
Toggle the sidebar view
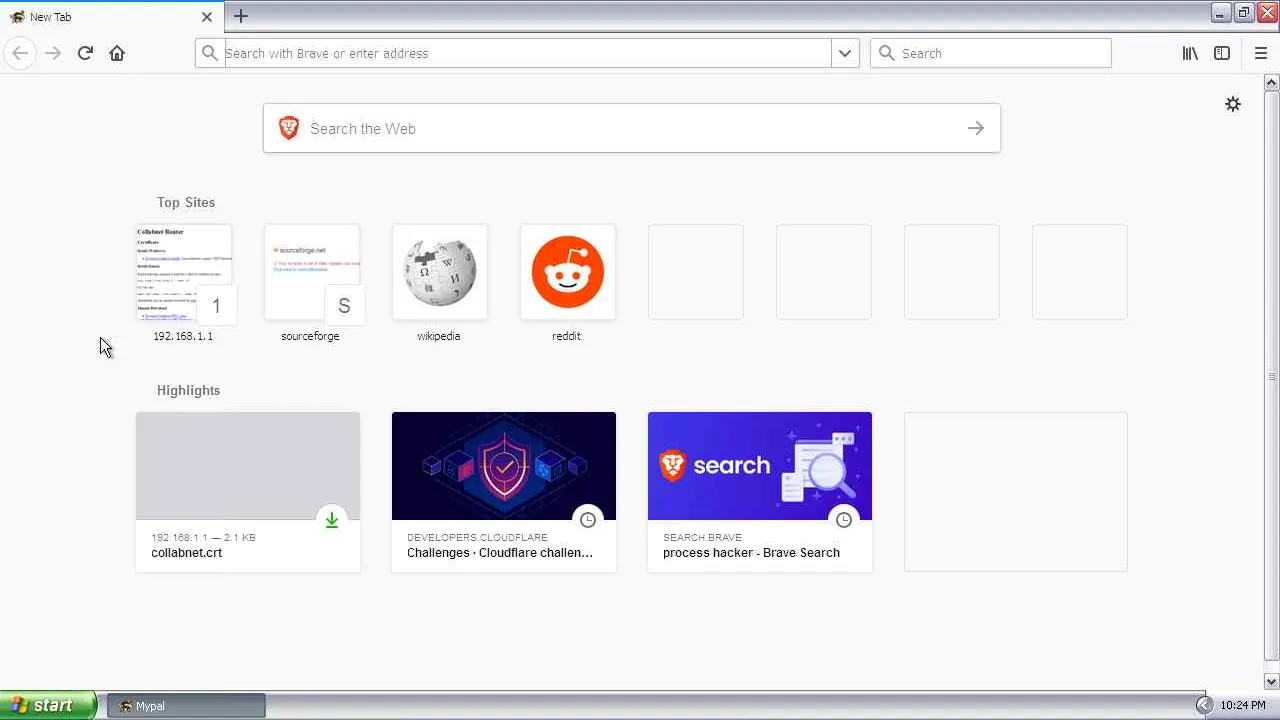point(1222,53)
